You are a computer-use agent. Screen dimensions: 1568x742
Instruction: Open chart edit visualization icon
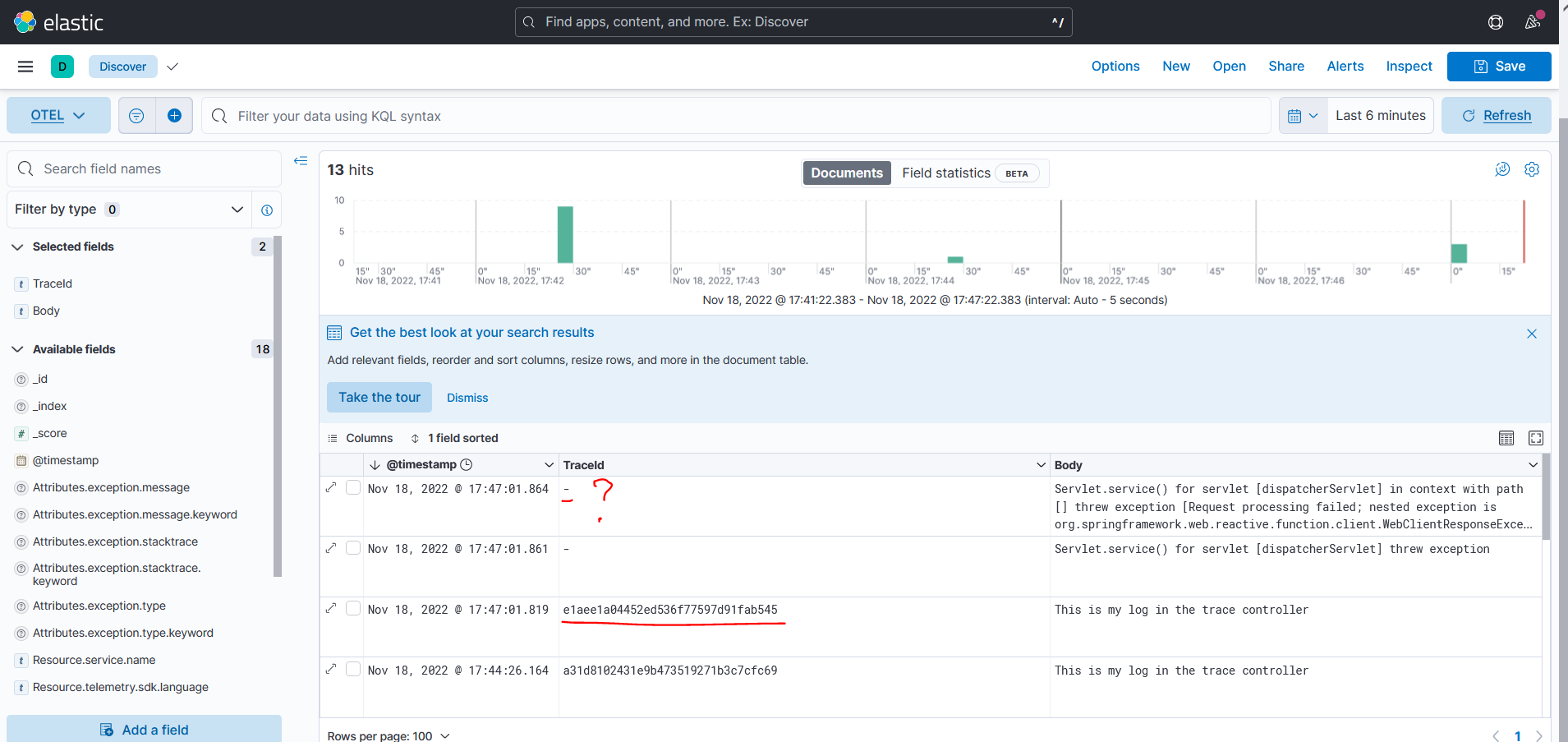[x=1502, y=169]
